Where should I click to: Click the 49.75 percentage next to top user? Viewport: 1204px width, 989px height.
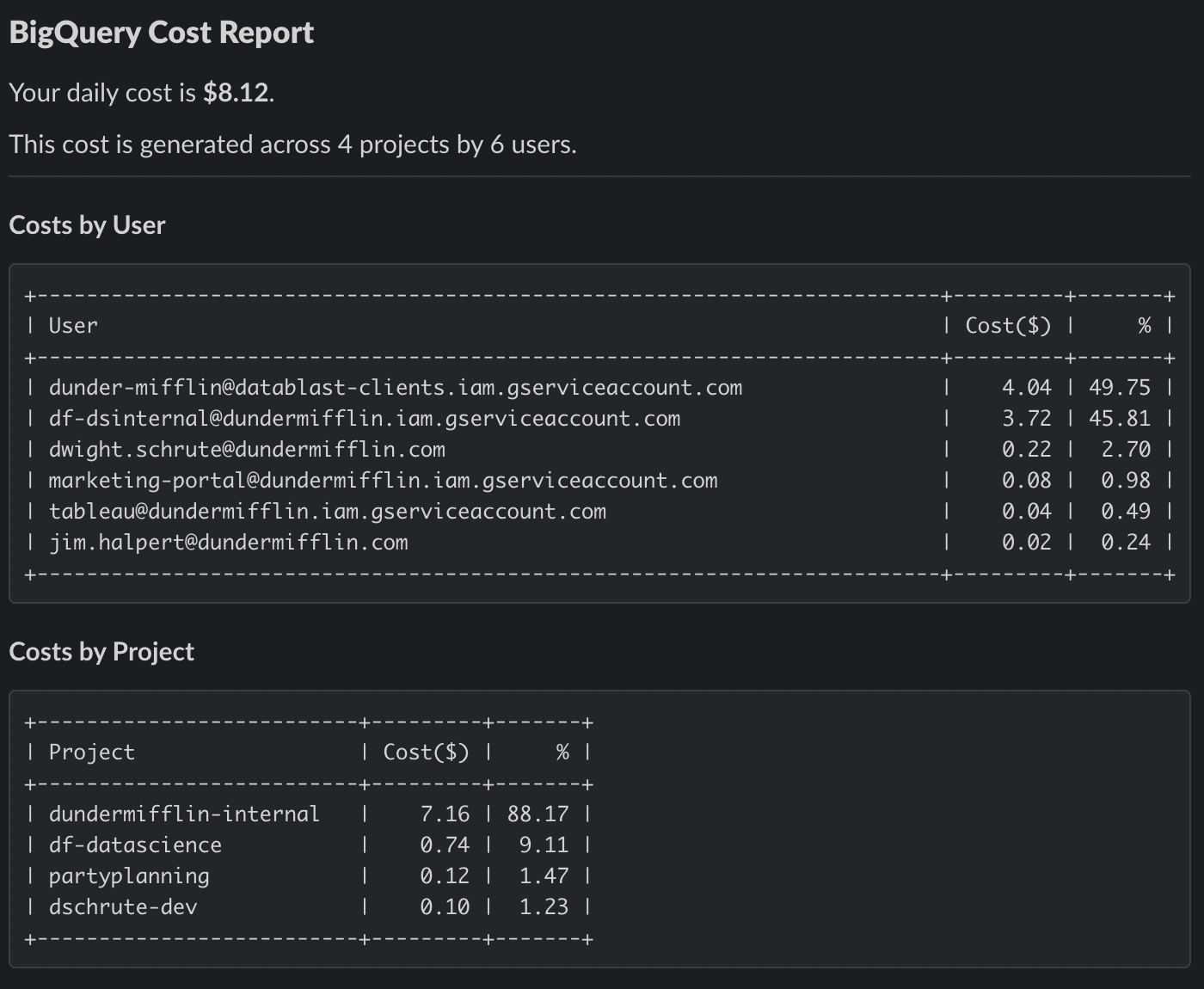click(1121, 387)
